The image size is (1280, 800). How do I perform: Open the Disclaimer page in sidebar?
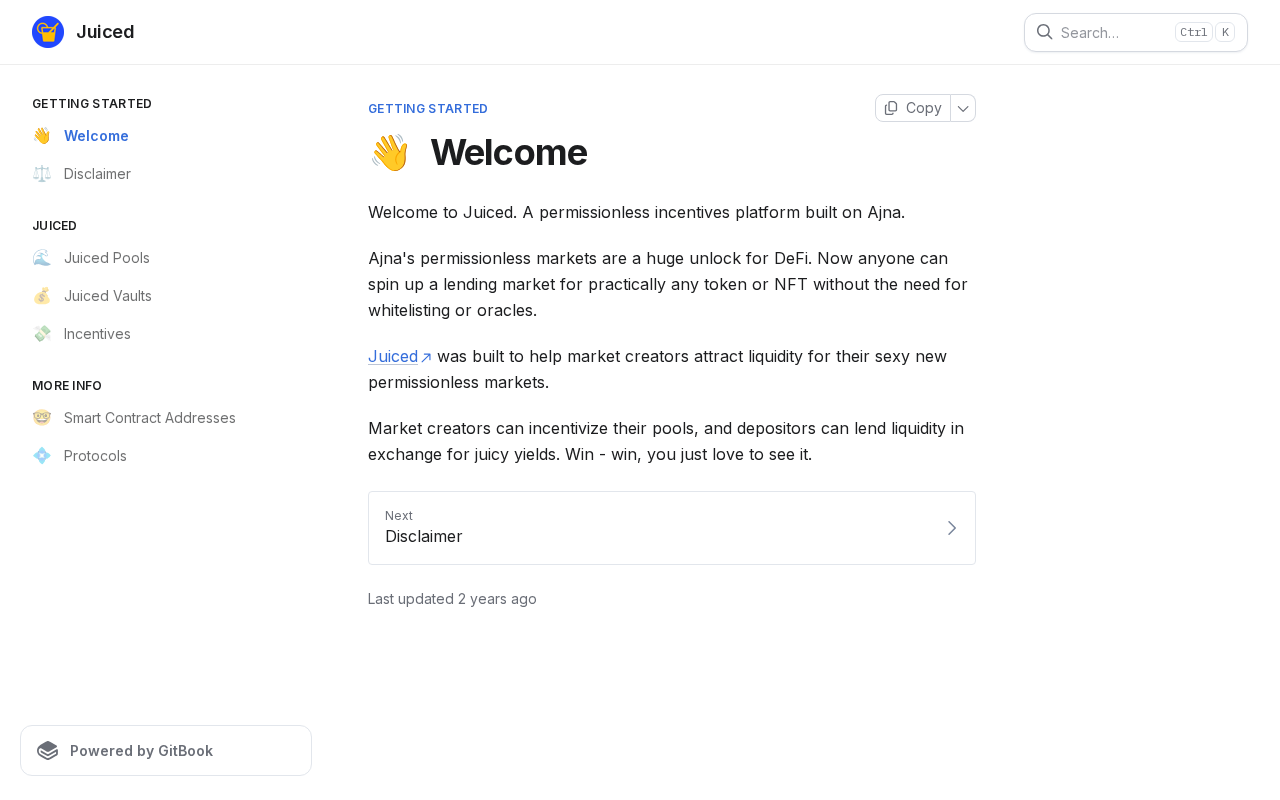(x=166, y=174)
